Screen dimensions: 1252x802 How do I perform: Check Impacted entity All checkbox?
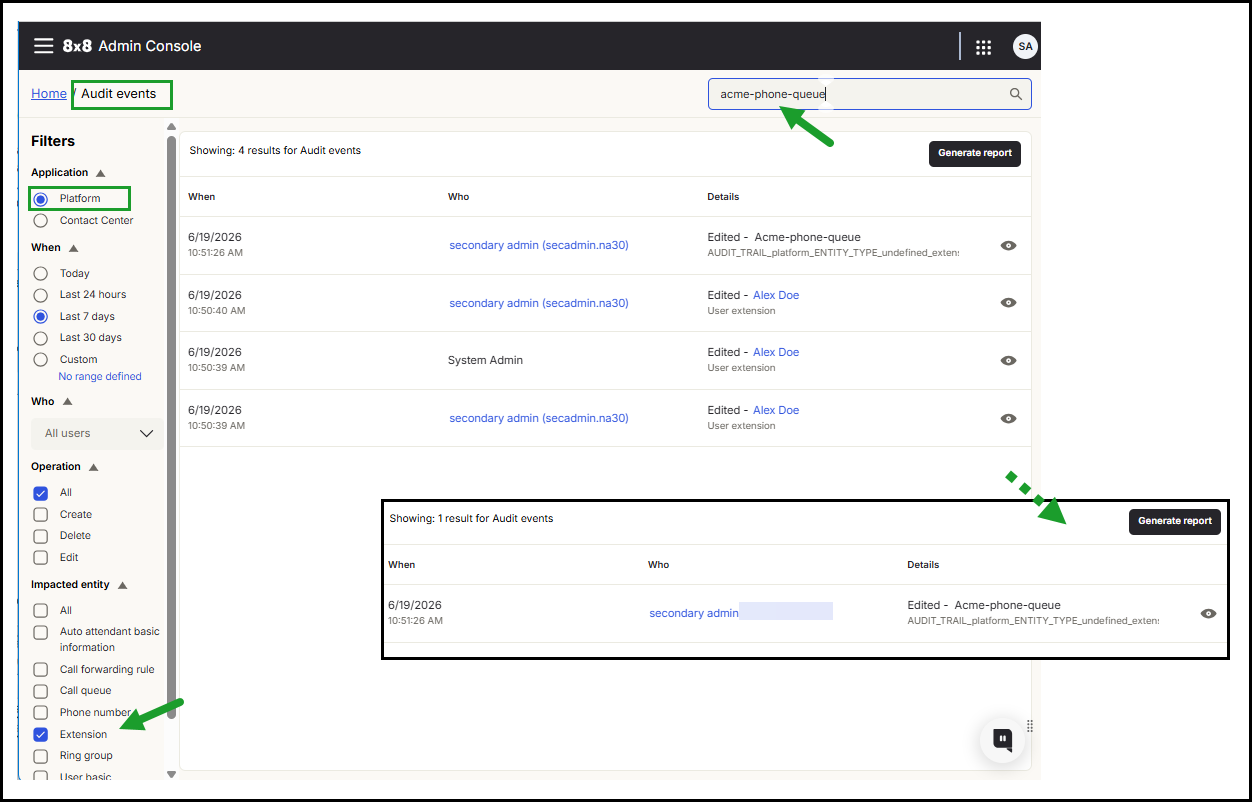41,610
